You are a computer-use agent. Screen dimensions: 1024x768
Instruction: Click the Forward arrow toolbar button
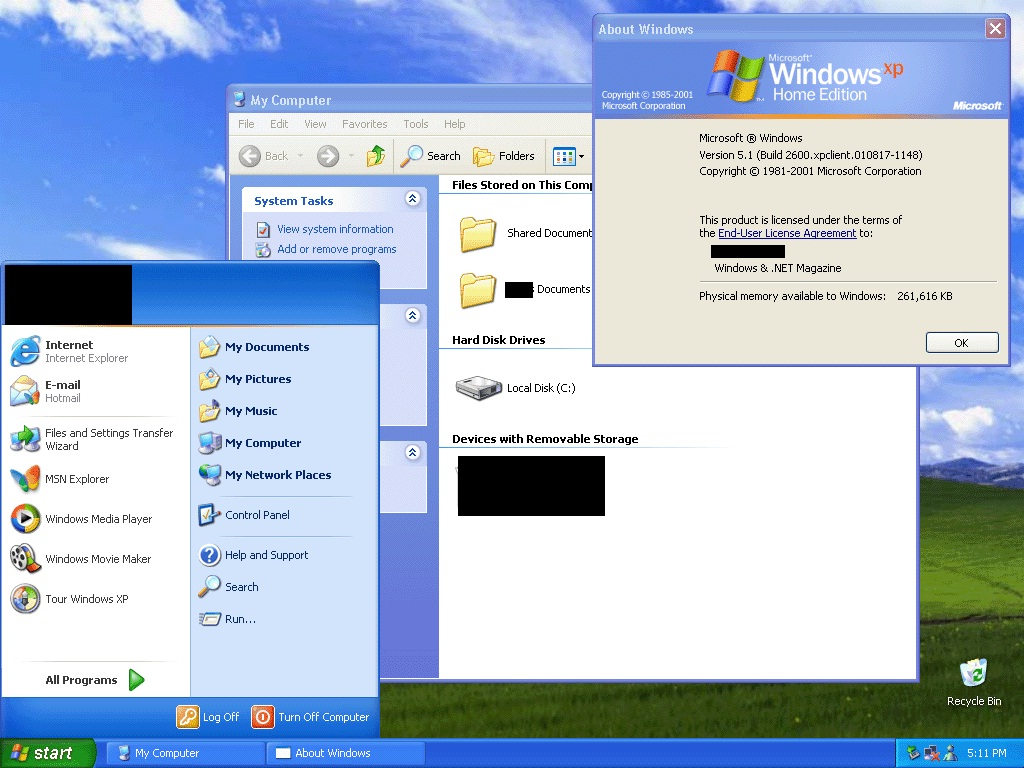point(328,156)
